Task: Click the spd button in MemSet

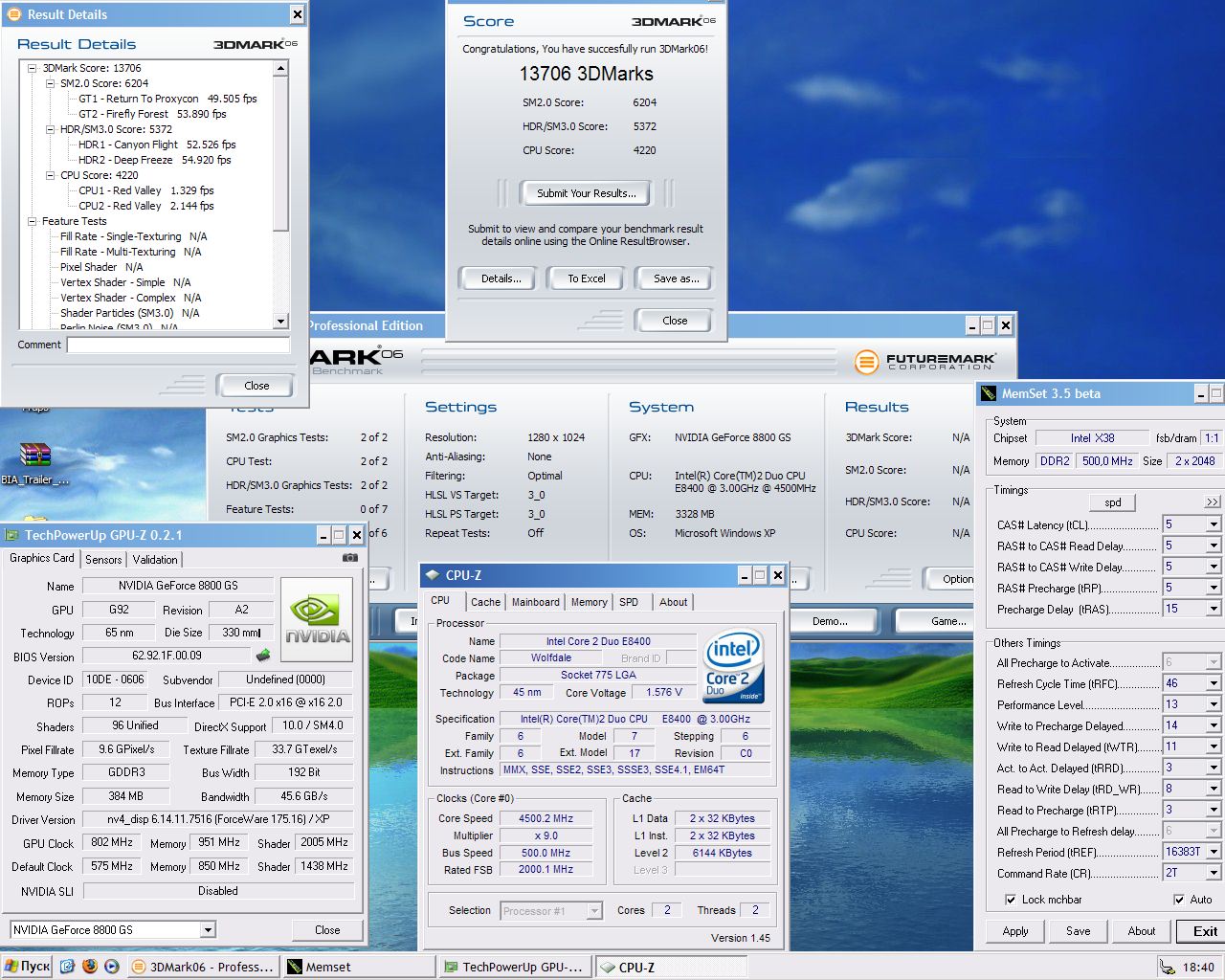Action: [1113, 502]
